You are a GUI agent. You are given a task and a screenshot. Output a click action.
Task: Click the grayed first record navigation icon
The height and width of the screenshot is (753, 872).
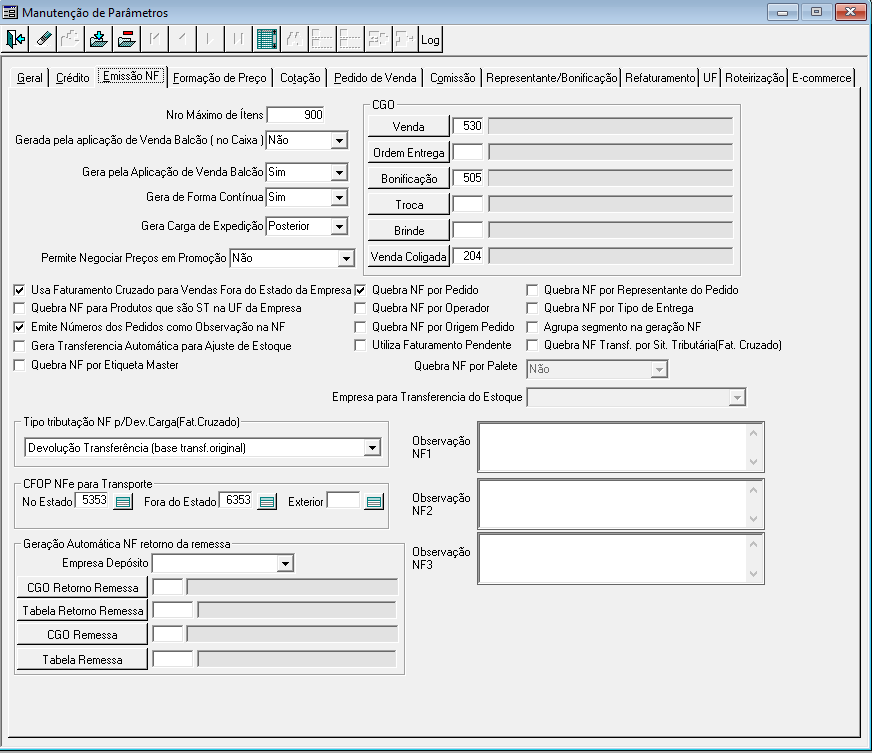[x=155, y=39]
